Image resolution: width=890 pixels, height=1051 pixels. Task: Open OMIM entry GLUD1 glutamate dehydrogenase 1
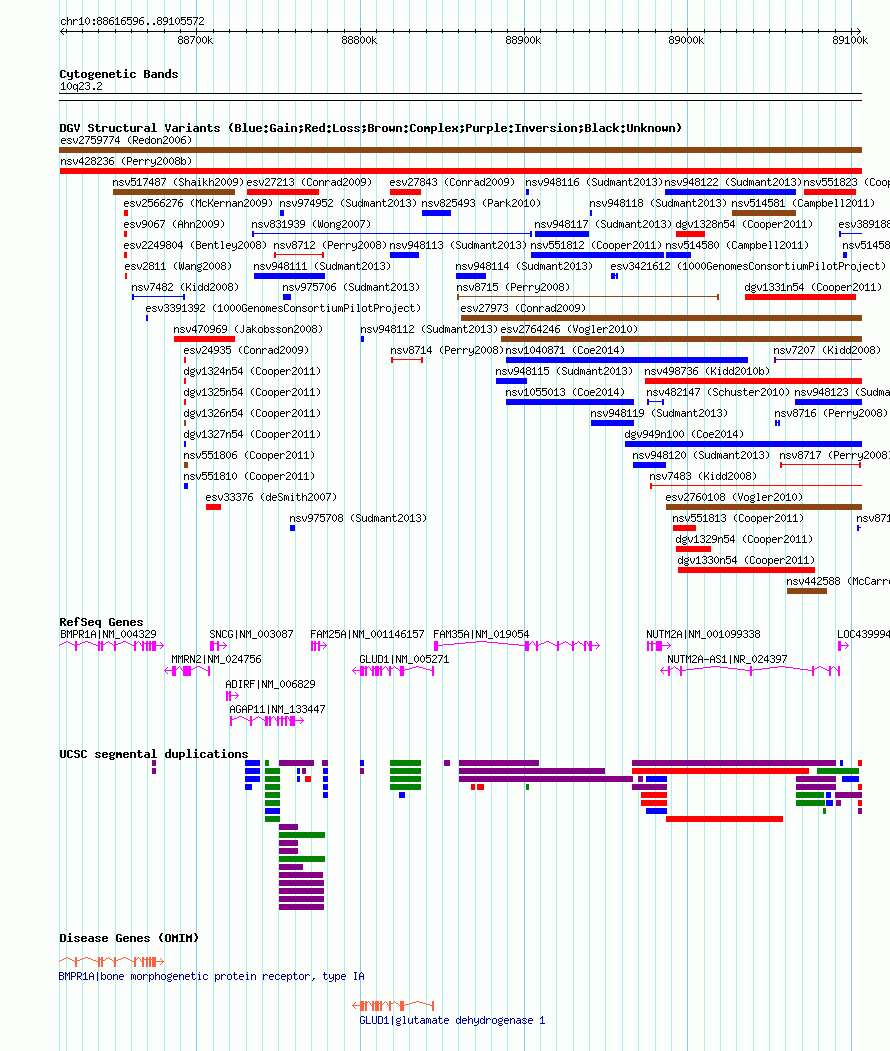coord(452,1020)
